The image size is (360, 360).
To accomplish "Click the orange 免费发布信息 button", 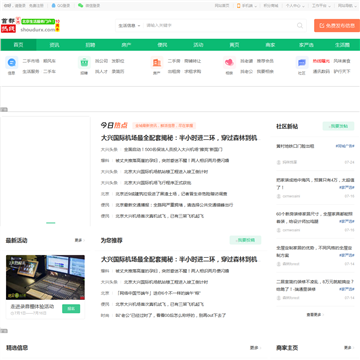I will 337,25.
